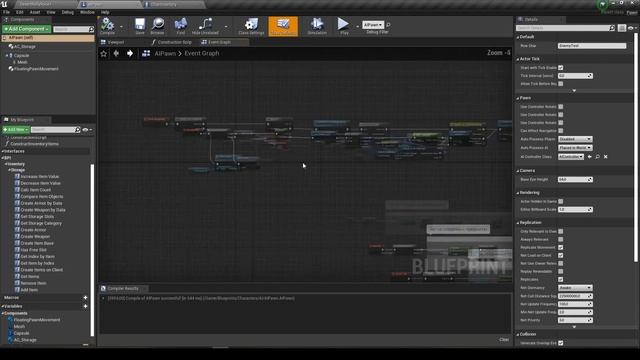640x360 pixels.
Task: Open Details view options eye icon
Action: pyautogui.click(x=631, y=28)
